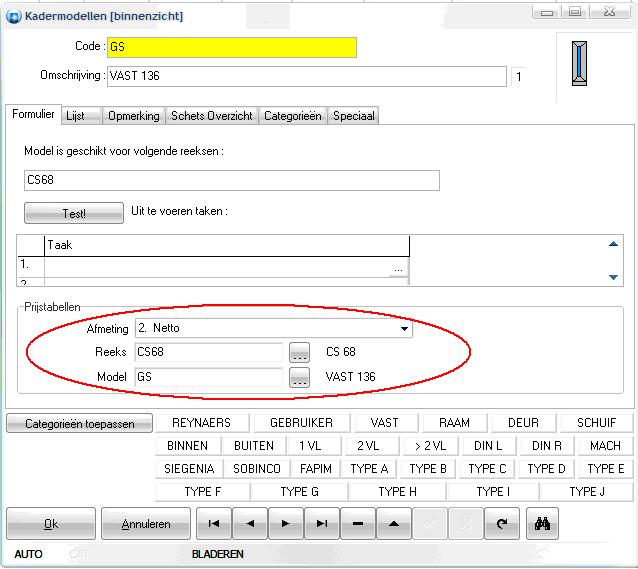638x569 pixels.
Task: Click the reeksen field containing CS68
Action: (232, 180)
